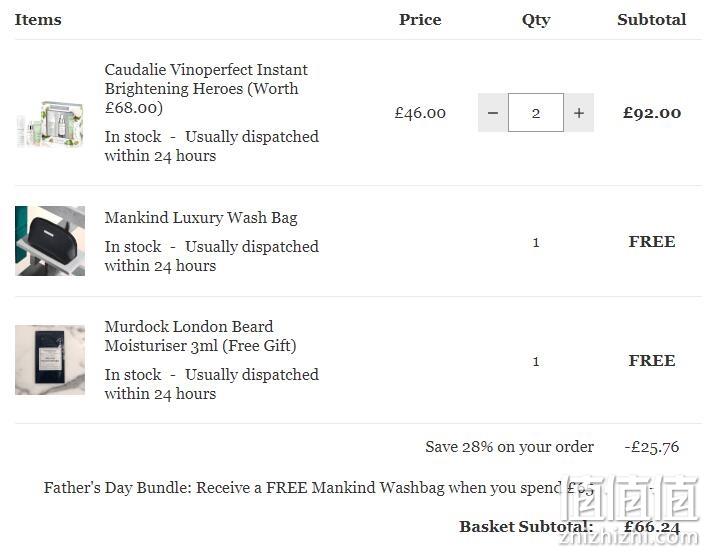Screen dimensions: 708x554
Task: Click the £46.00 unit price
Action: 420,113
